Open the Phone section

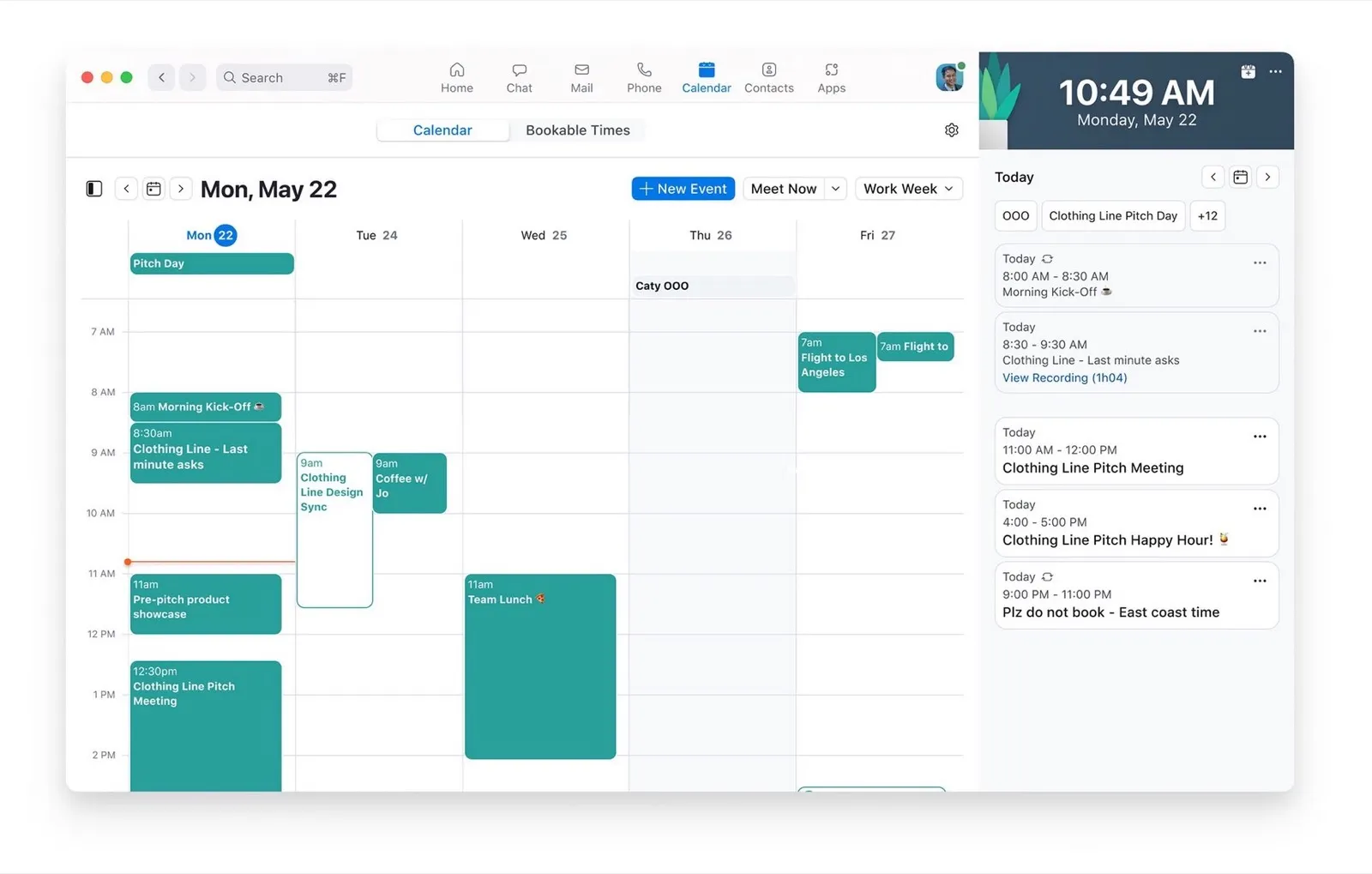coord(643,77)
